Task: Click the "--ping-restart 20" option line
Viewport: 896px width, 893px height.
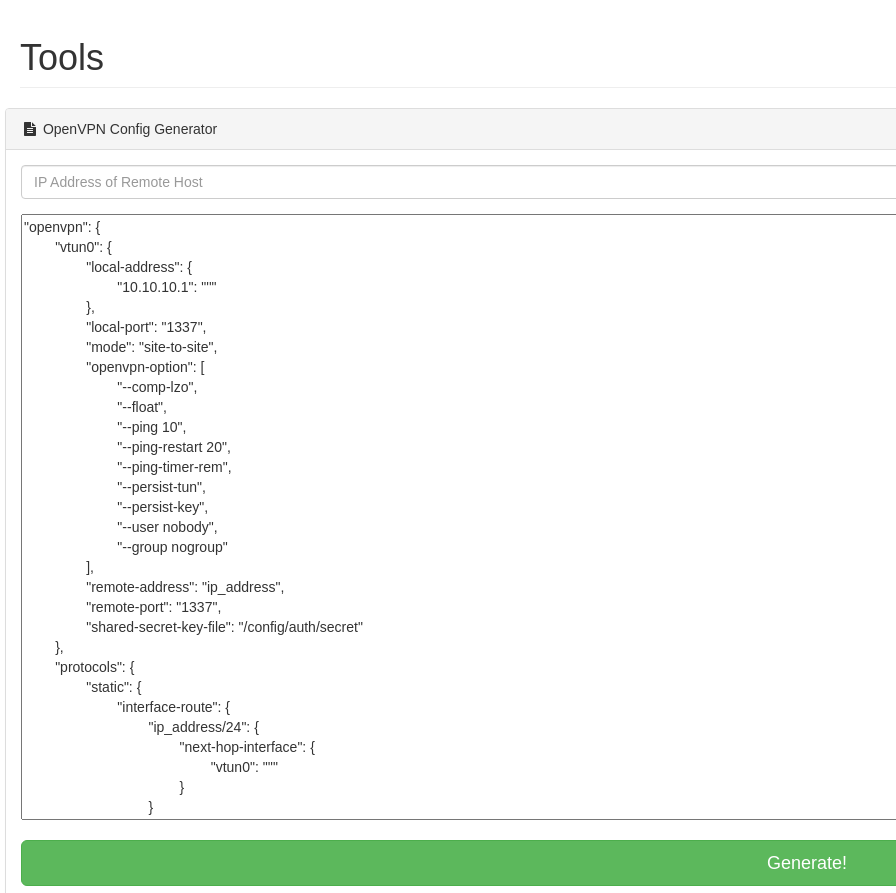Action: point(173,447)
